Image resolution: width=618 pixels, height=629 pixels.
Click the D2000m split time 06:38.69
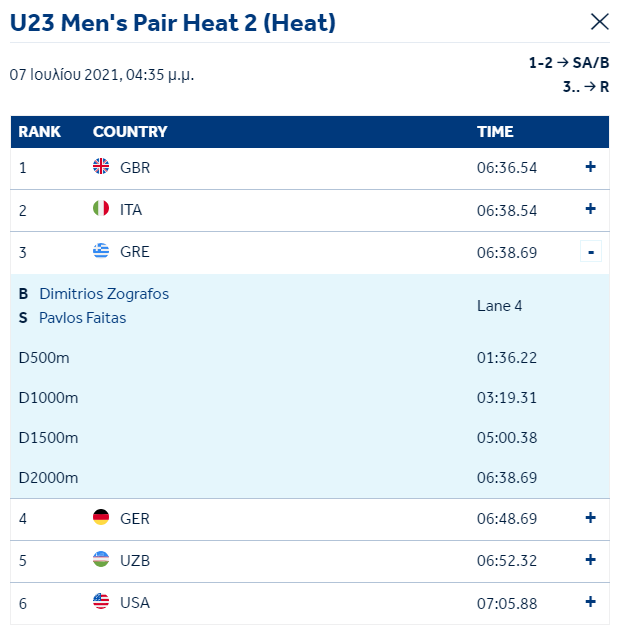[x=507, y=478]
